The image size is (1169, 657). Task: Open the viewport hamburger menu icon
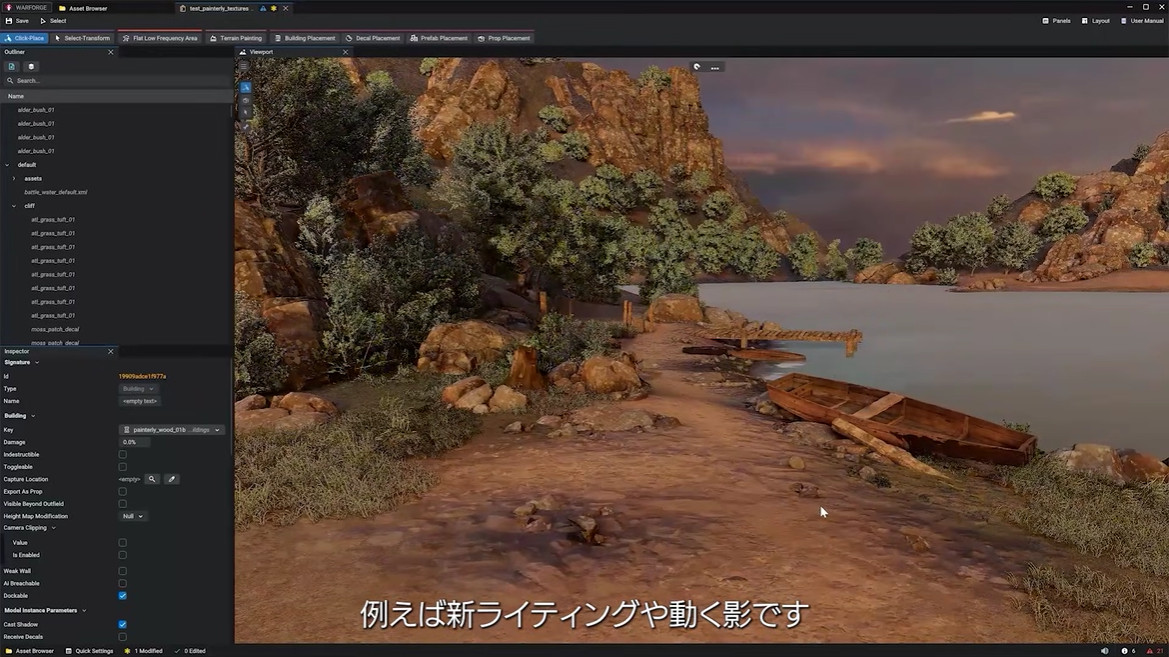tap(243, 66)
